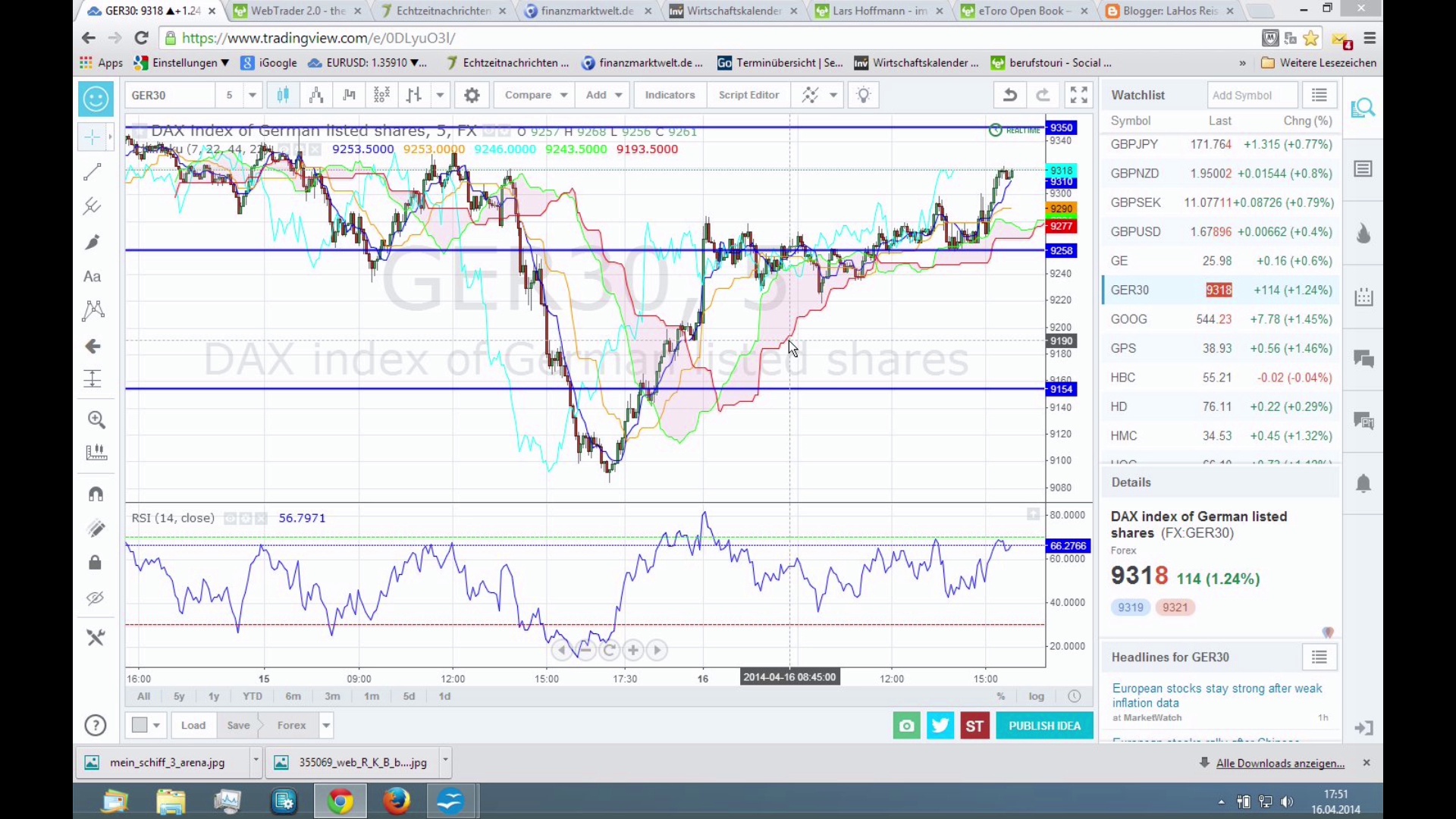Viewport: 1456px width, 819px height.
Task: Click the Add Symbol input field
Action: click(1251, 95)
